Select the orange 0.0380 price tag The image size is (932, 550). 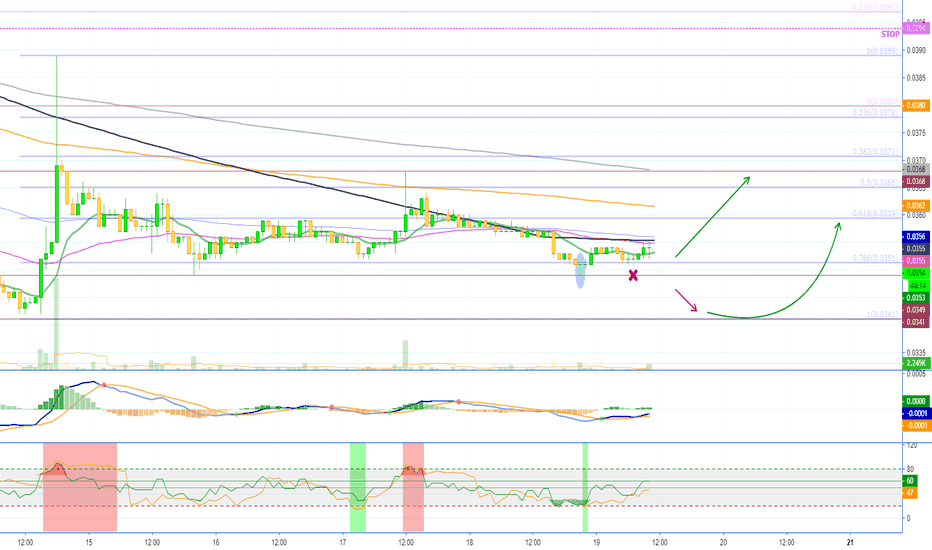[x=915, y=106]
